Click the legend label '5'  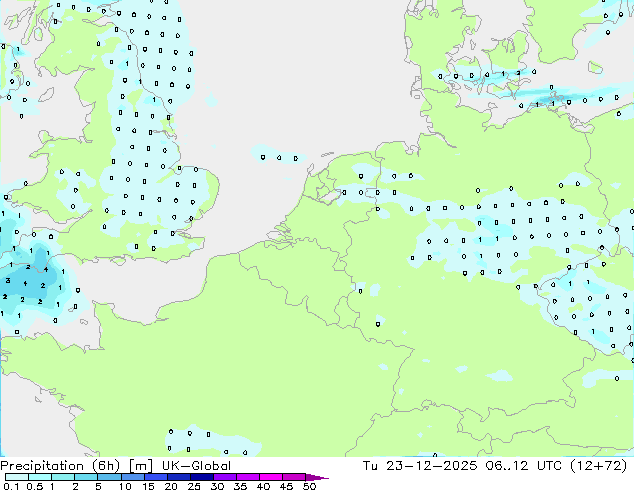[x=98, y=486]
